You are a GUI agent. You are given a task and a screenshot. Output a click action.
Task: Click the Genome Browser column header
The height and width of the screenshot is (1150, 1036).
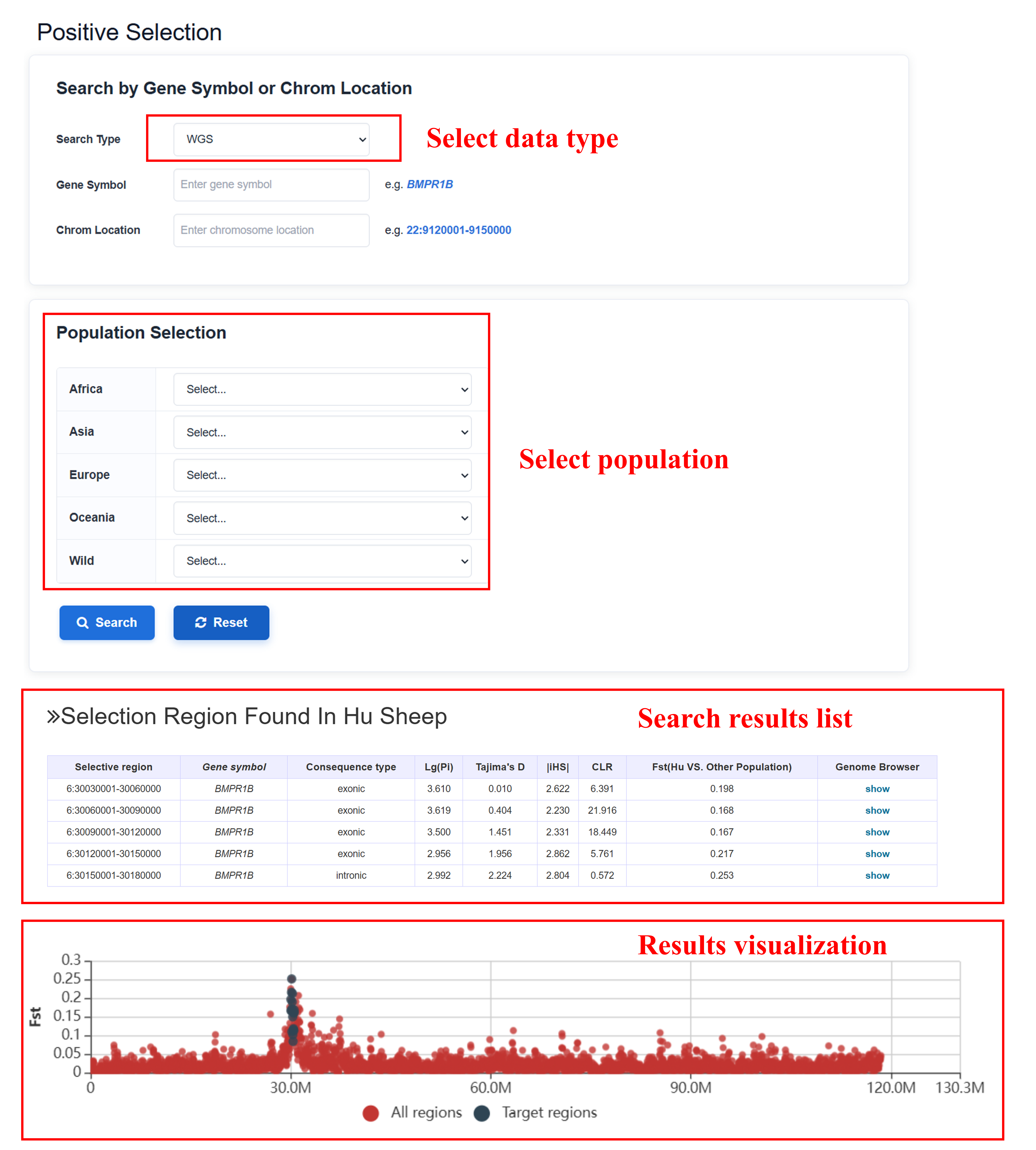point(877,767)
